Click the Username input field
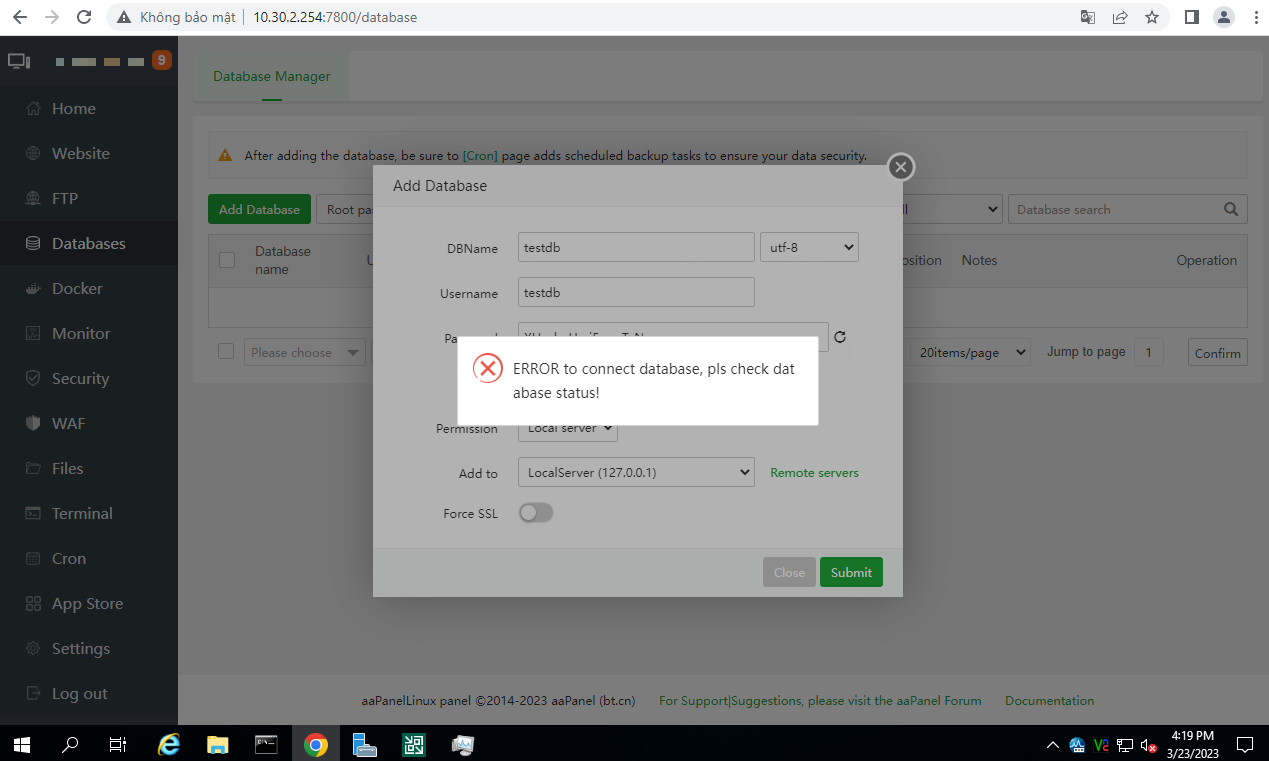 point(636,292)
